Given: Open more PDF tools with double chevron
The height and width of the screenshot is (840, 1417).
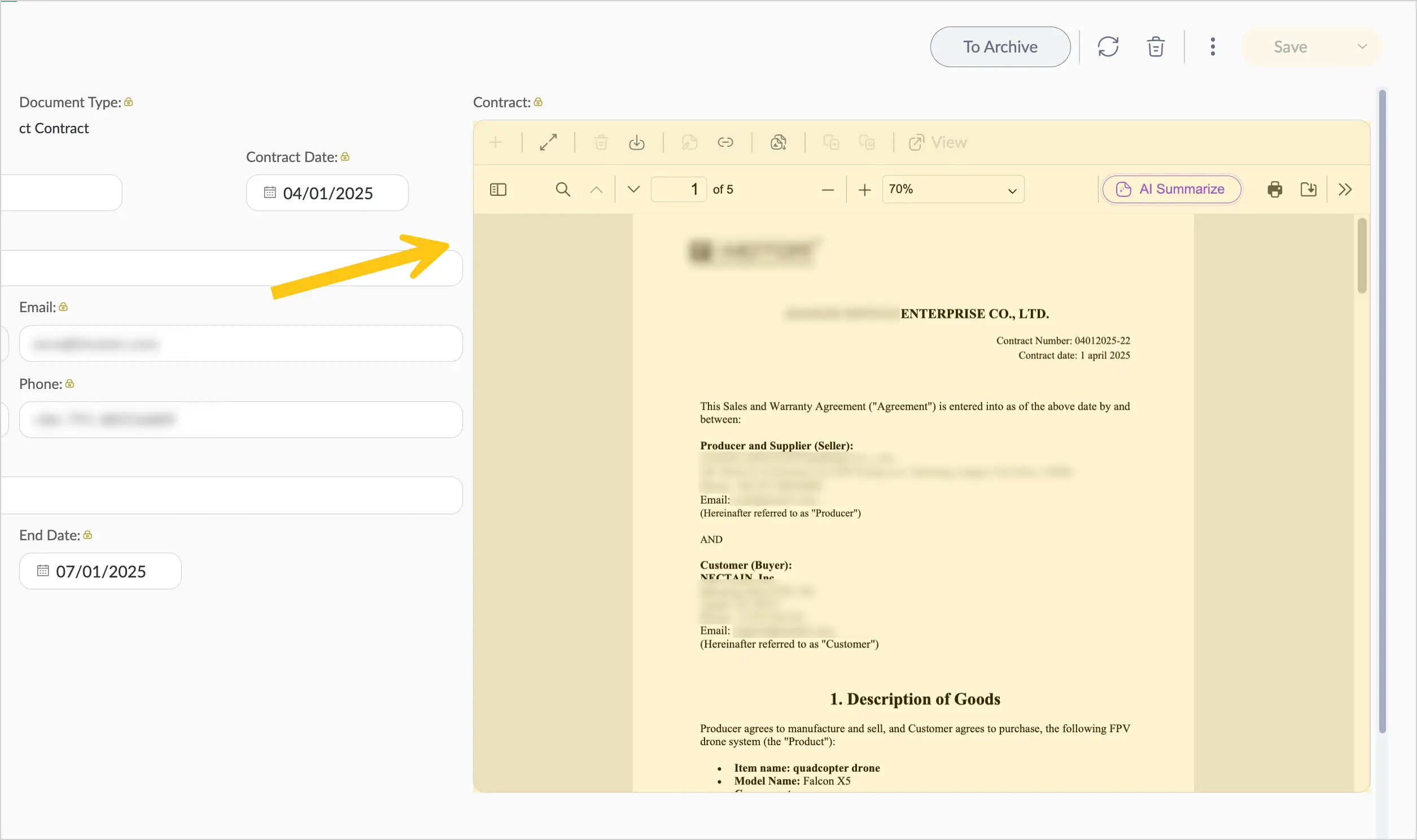Looking at the screenshot, I should point(1345,189).
